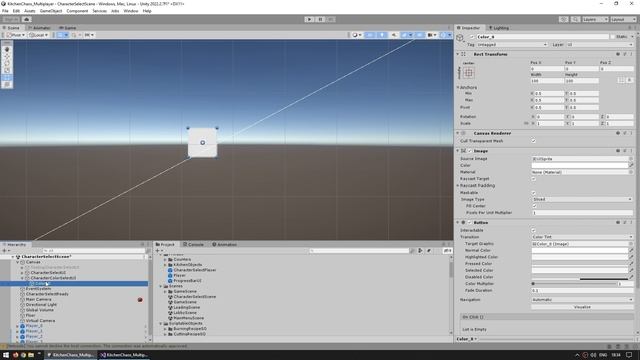Viewport: 640px width, 360px height.
Task: Open the Assets menu
Action: pyautogui.click(x=29, y=11)
